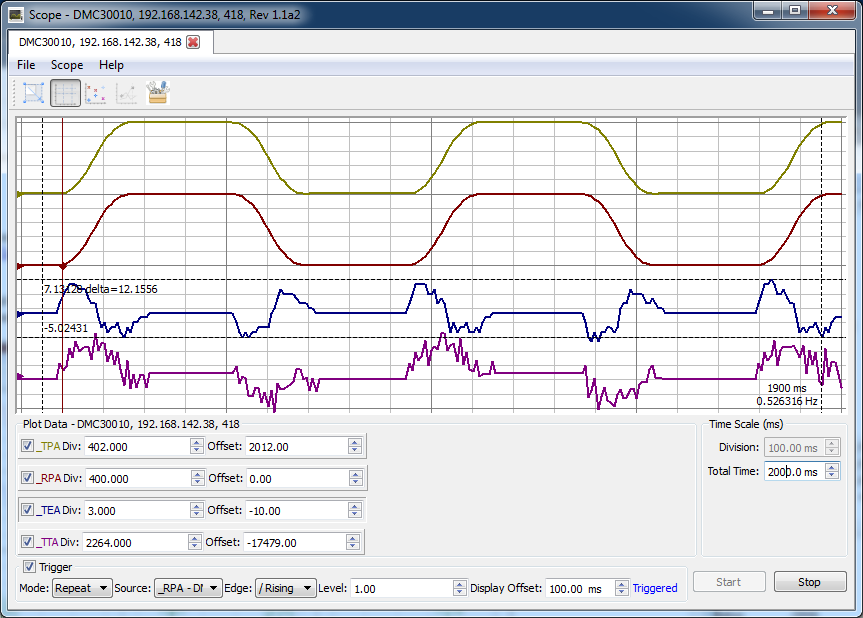Screen dimensions: 863x618
Task: Click the purple _TTA trace marker at plot left edge
Action: pos(20,376)
